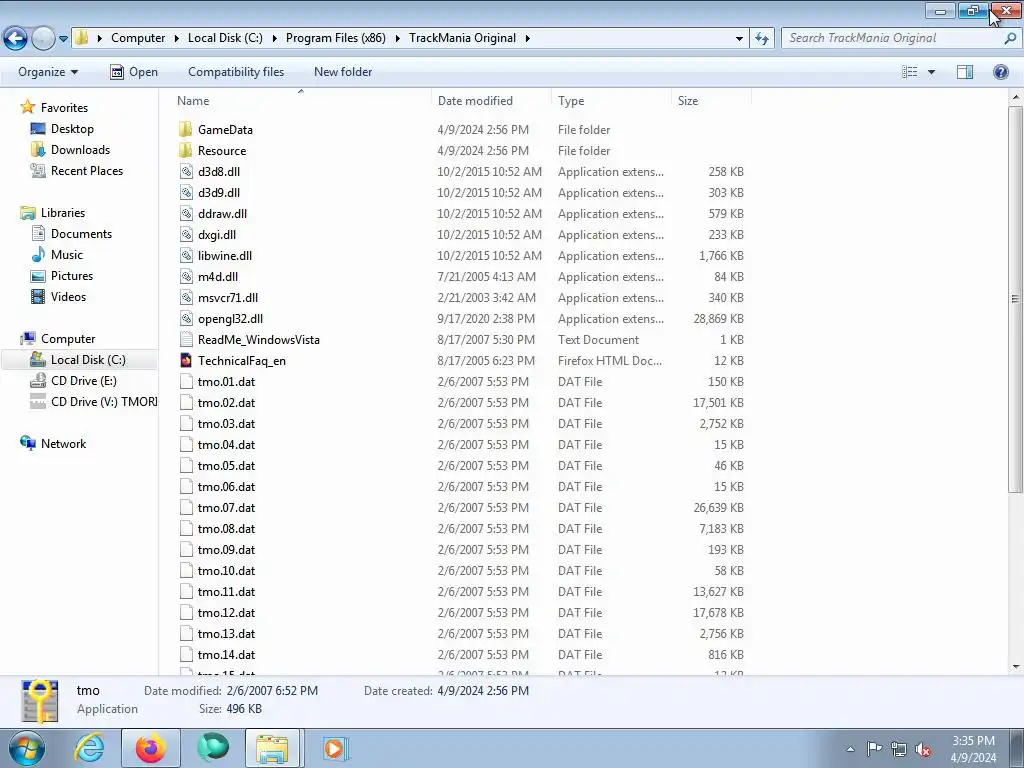This screenshot has height=768, width=1024.
Task: Click the file list vertical scrollbar thumb
Action: click(x=1016, y=299)
